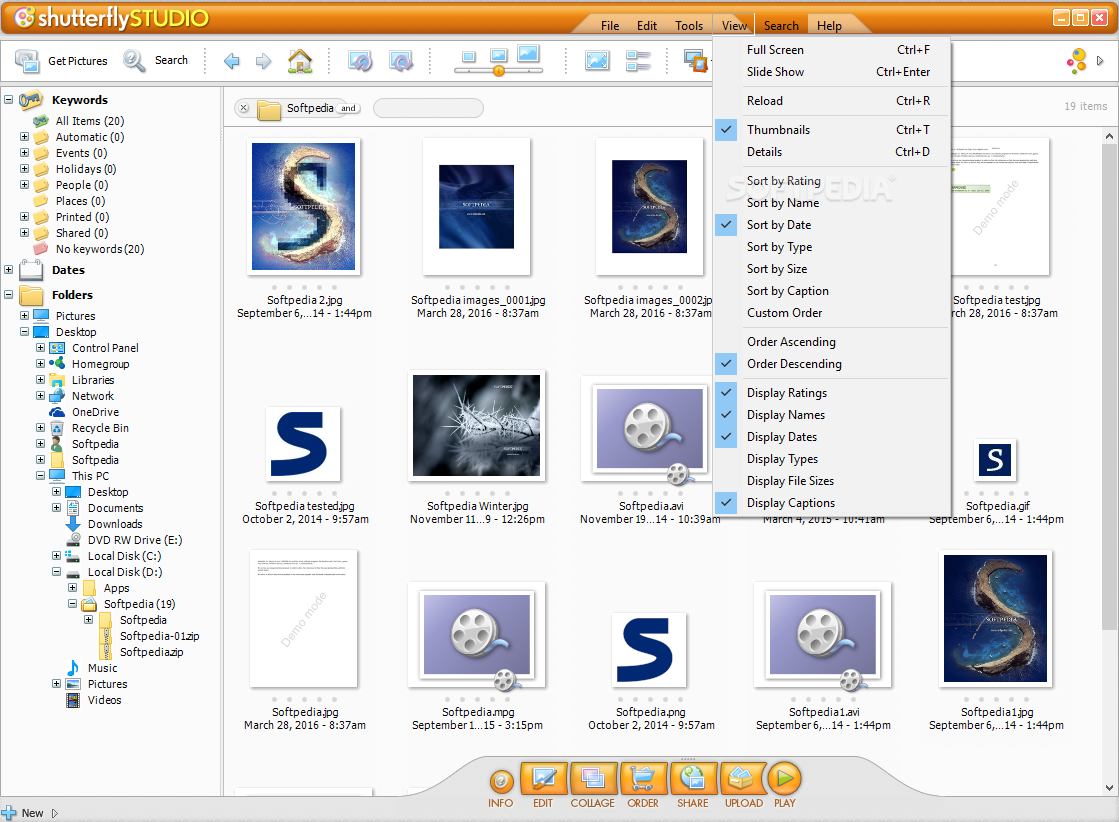Expand the Apps folder node
This screenshot has height=822, width=1119.
coord(72,588)
